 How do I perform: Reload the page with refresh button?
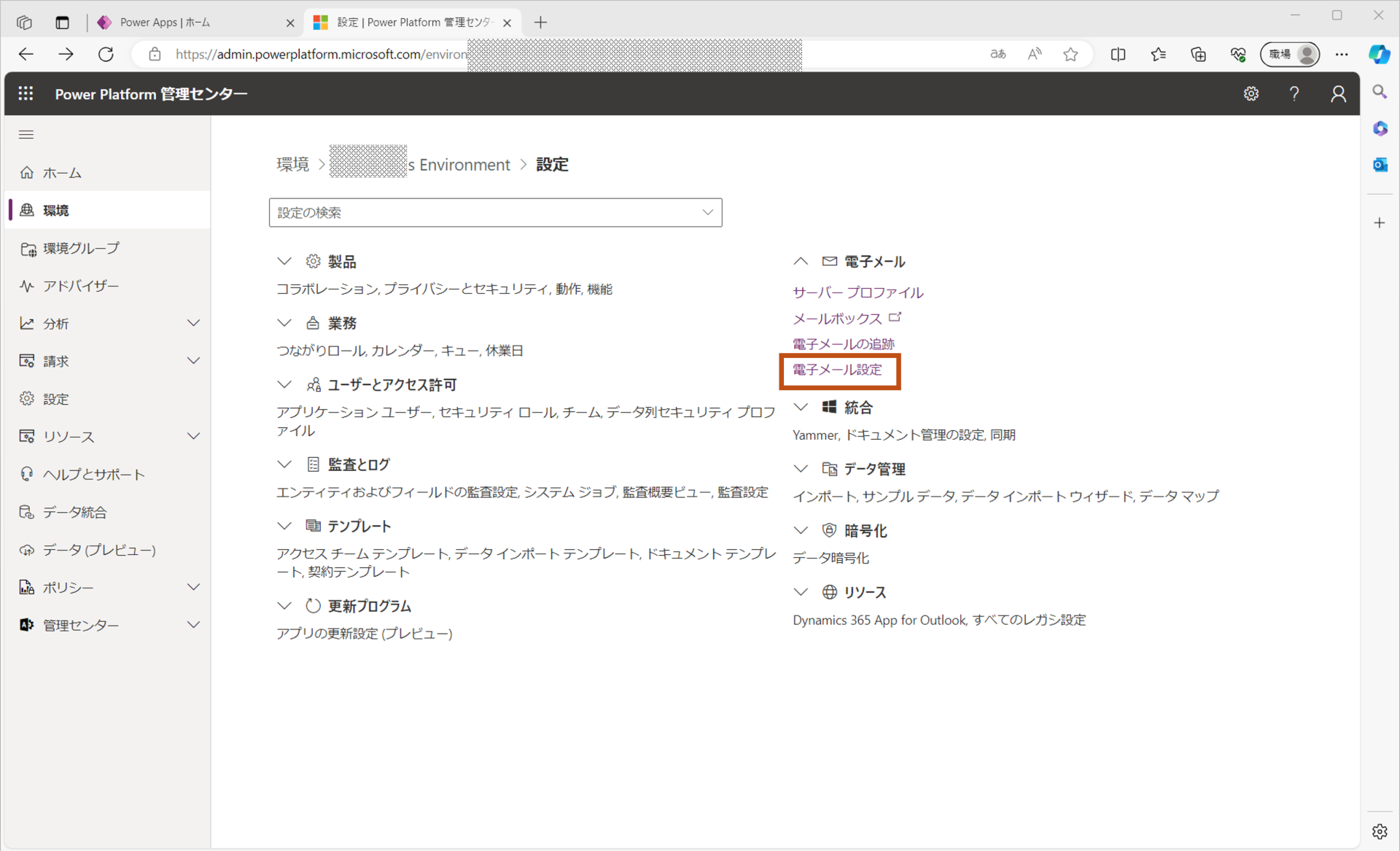(x=106, y=54)
